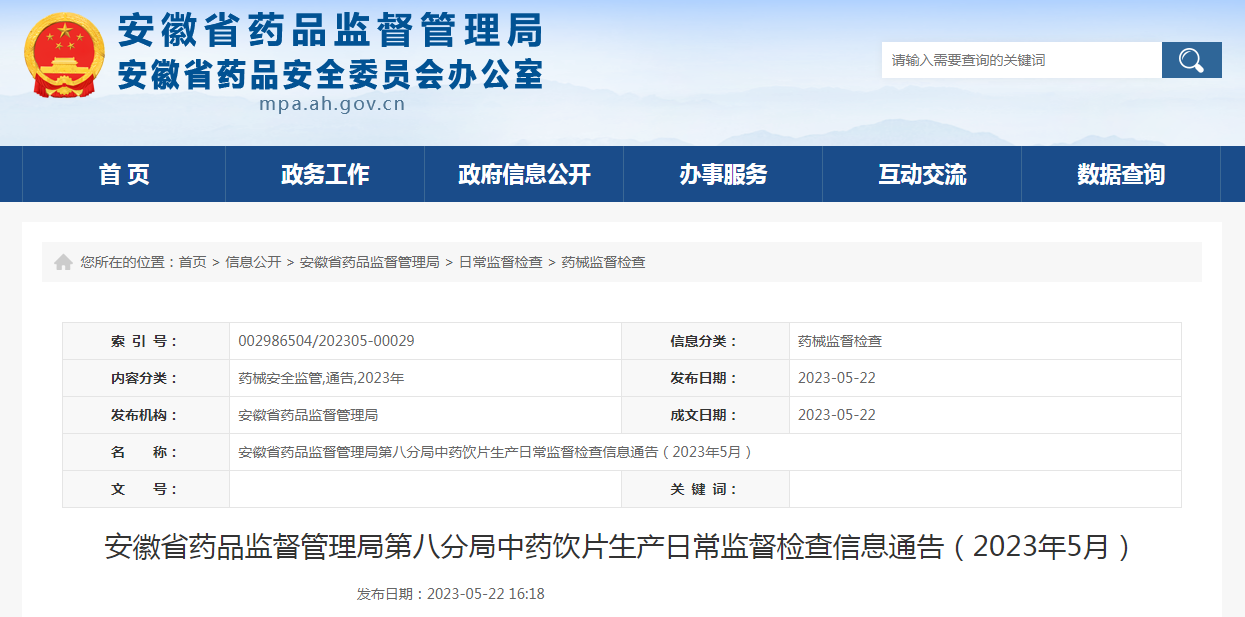Open 日常监督检查 breadcrumb link
Viewport: 1245px width, 617px height.
tap(501, 262)
